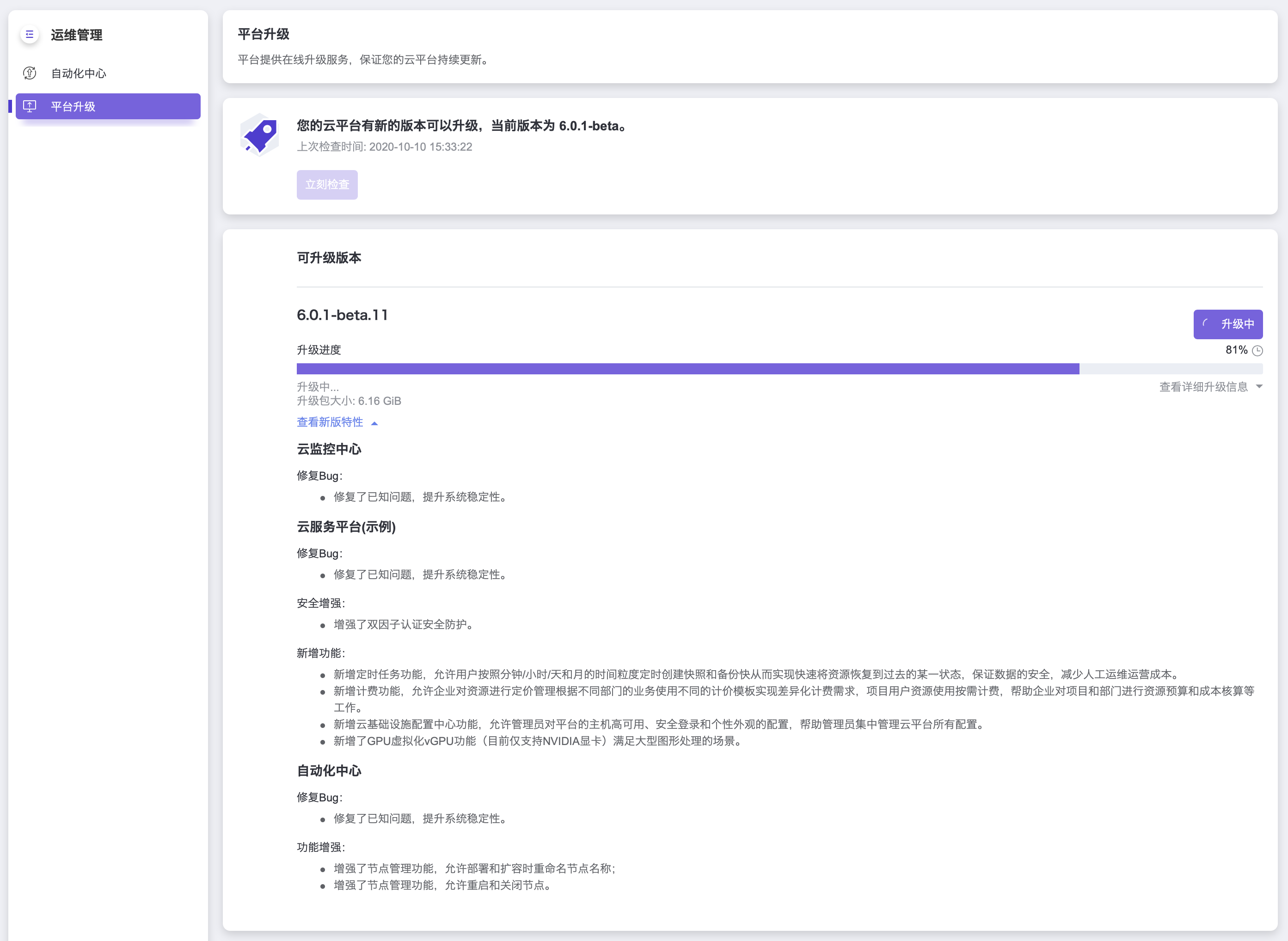Image resolution: width=1288 pixels, height=941 pixels.
Task: Click the 运维管理 sidebar header
Action: tap(76, 35)
